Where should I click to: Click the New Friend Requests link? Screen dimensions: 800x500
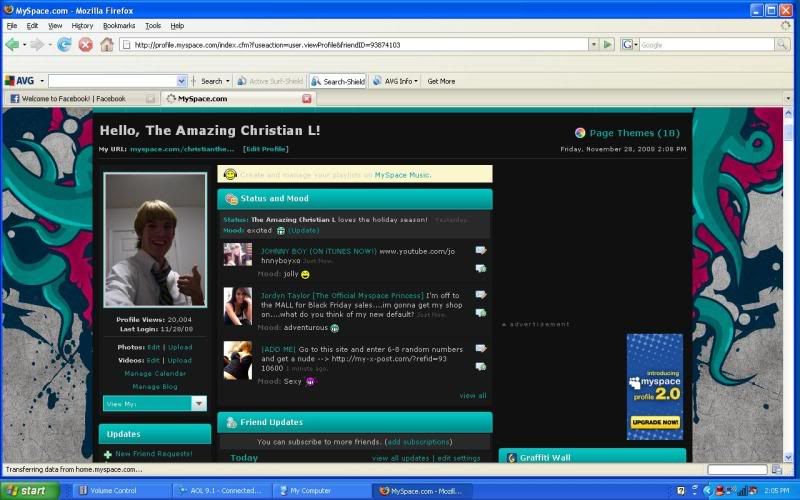[x=154, y=454]
